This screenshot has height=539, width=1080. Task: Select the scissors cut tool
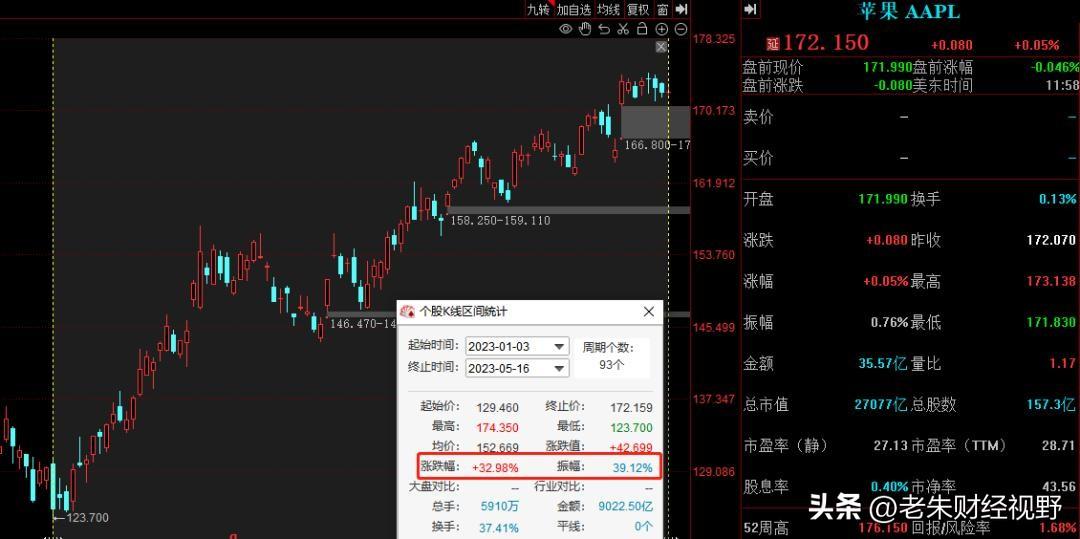click(623, 29)
